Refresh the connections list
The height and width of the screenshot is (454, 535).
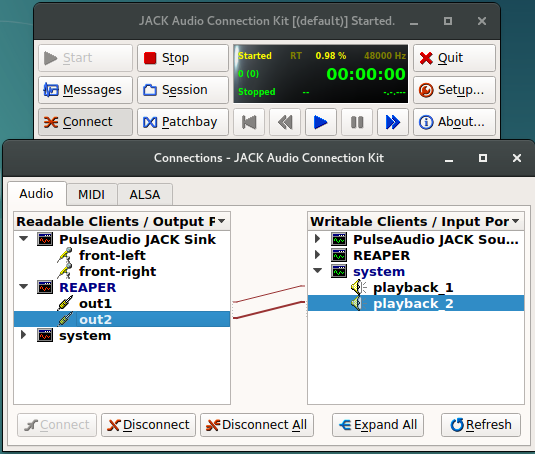point(481,425)
